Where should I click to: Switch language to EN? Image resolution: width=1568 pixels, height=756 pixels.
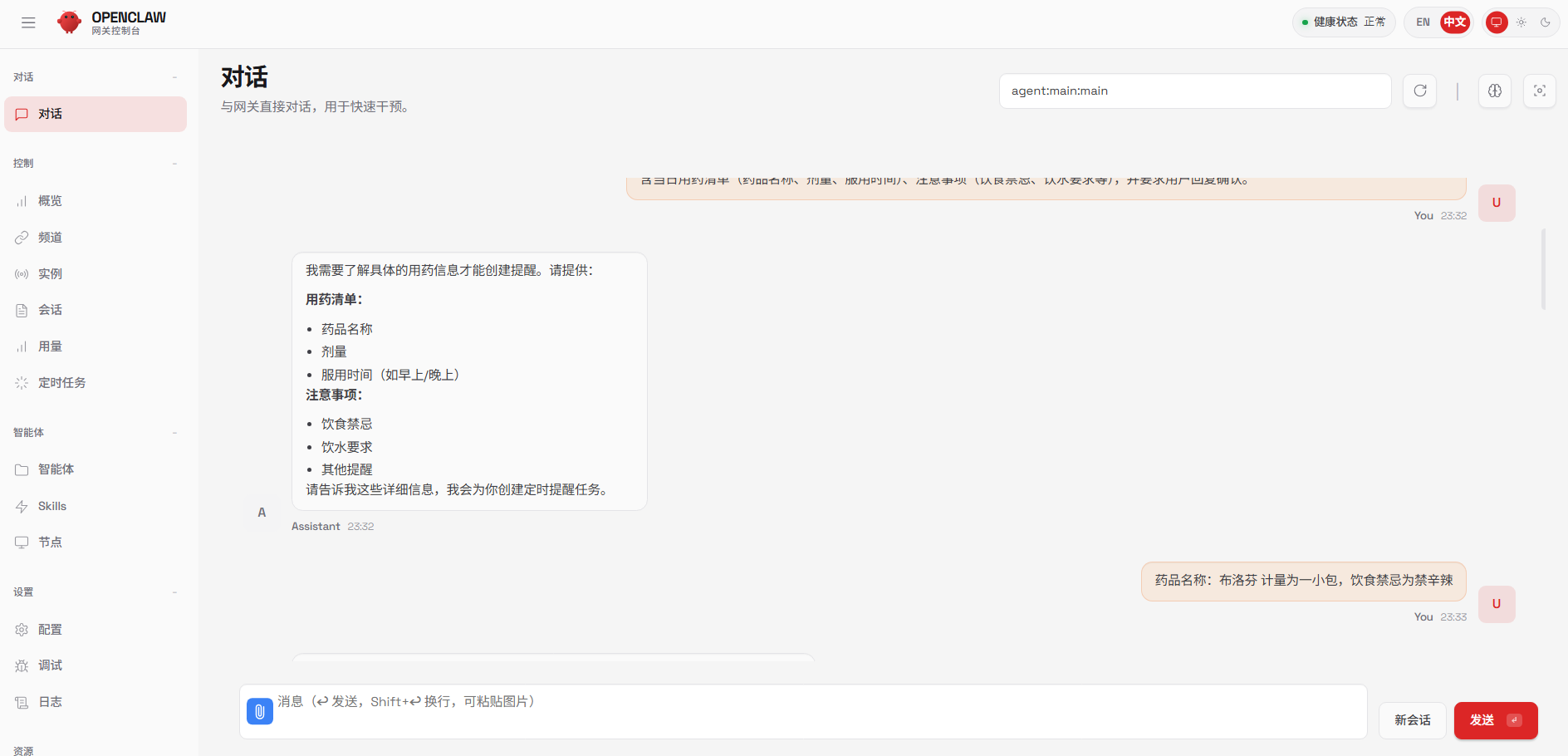coord(1423,22)
